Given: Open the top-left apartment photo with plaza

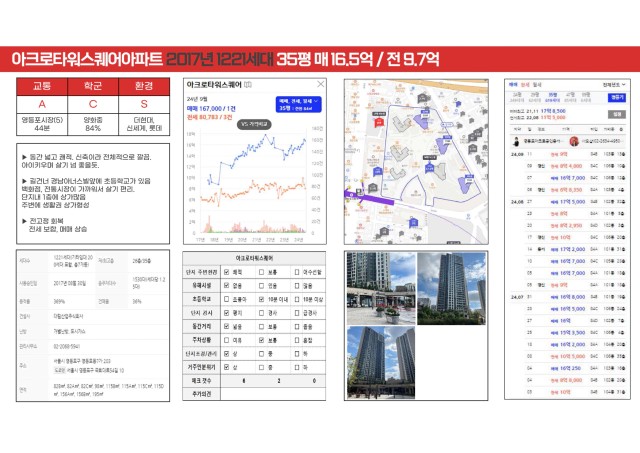Looking at the screenshot, I should coord(381,288).
